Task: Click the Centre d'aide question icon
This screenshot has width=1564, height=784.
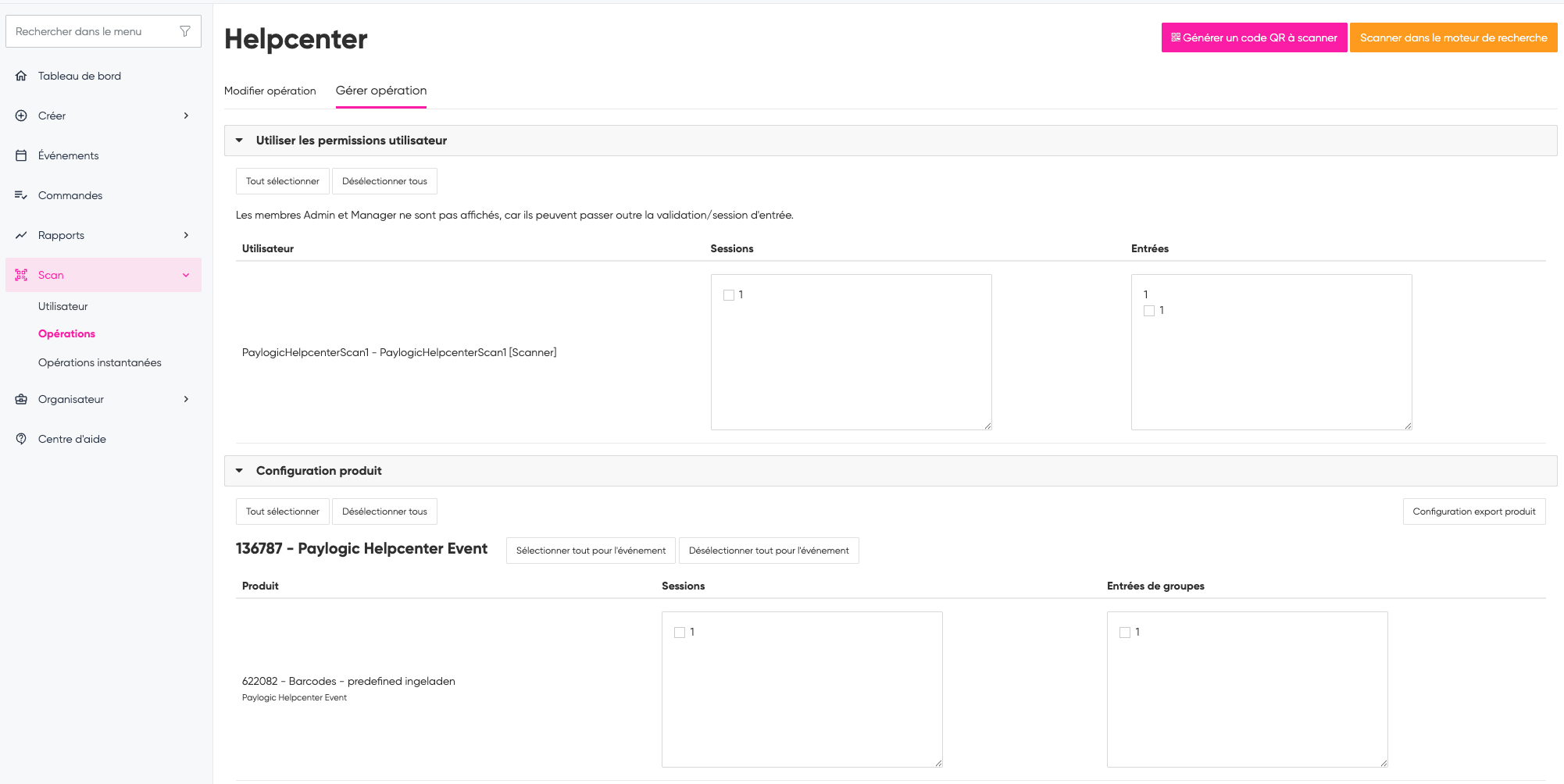Action: (21, 439)
